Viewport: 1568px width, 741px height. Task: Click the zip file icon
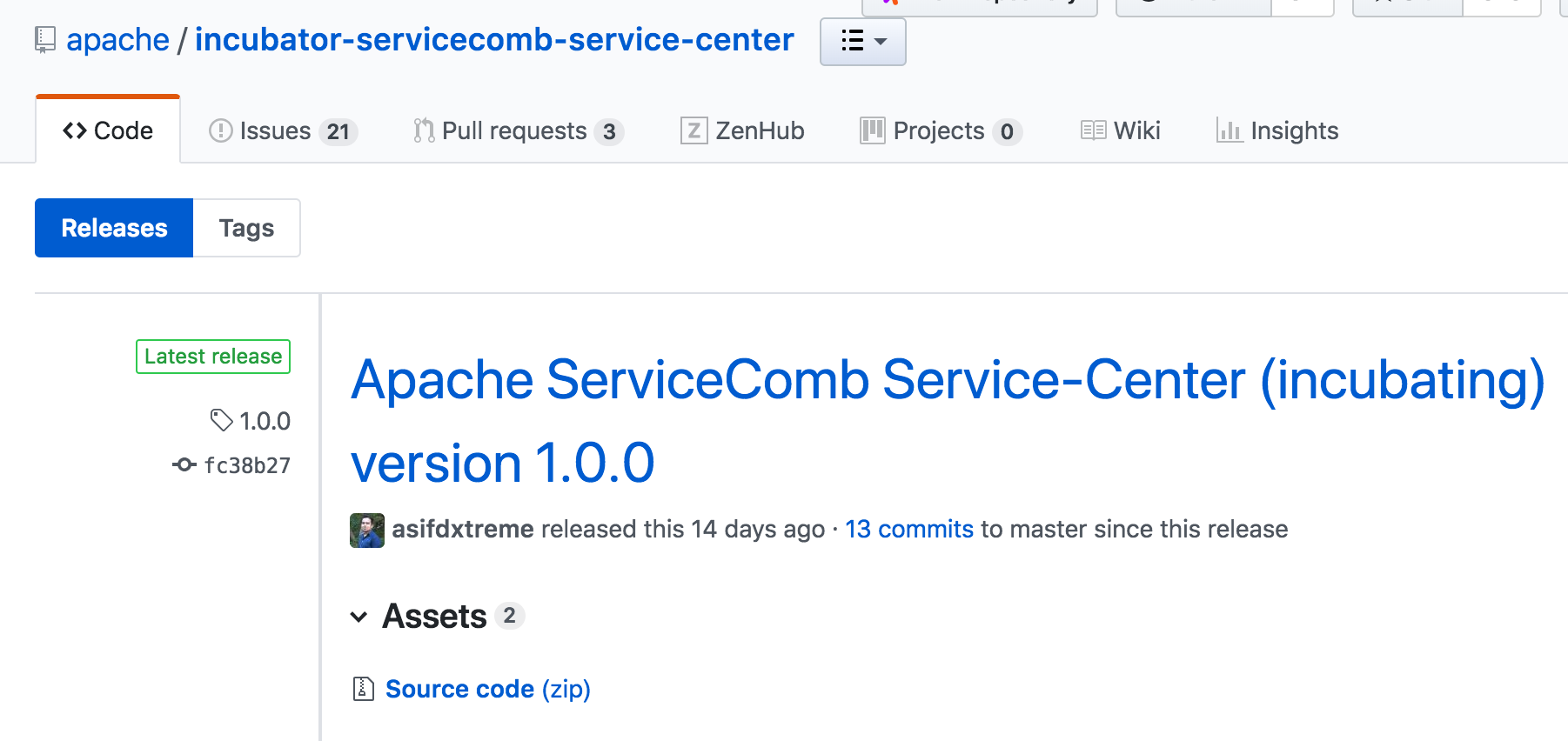(x=364, y=689)
